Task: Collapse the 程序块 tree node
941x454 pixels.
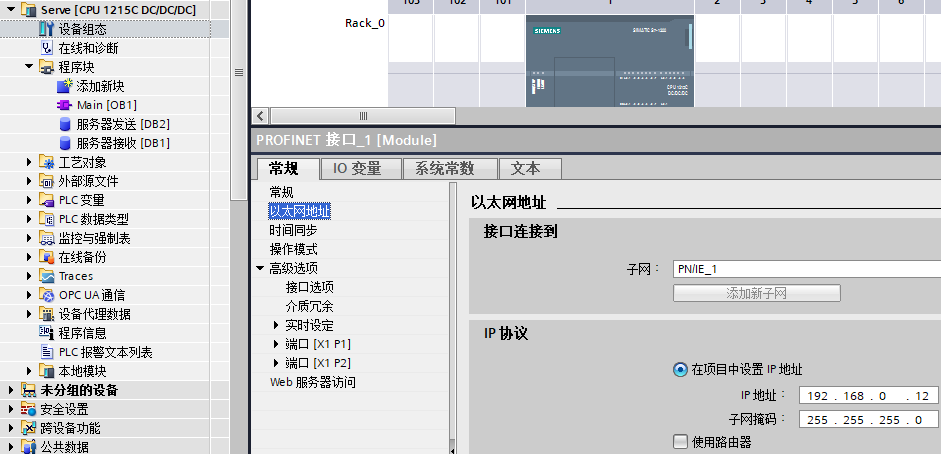Action: click(29, 67)
